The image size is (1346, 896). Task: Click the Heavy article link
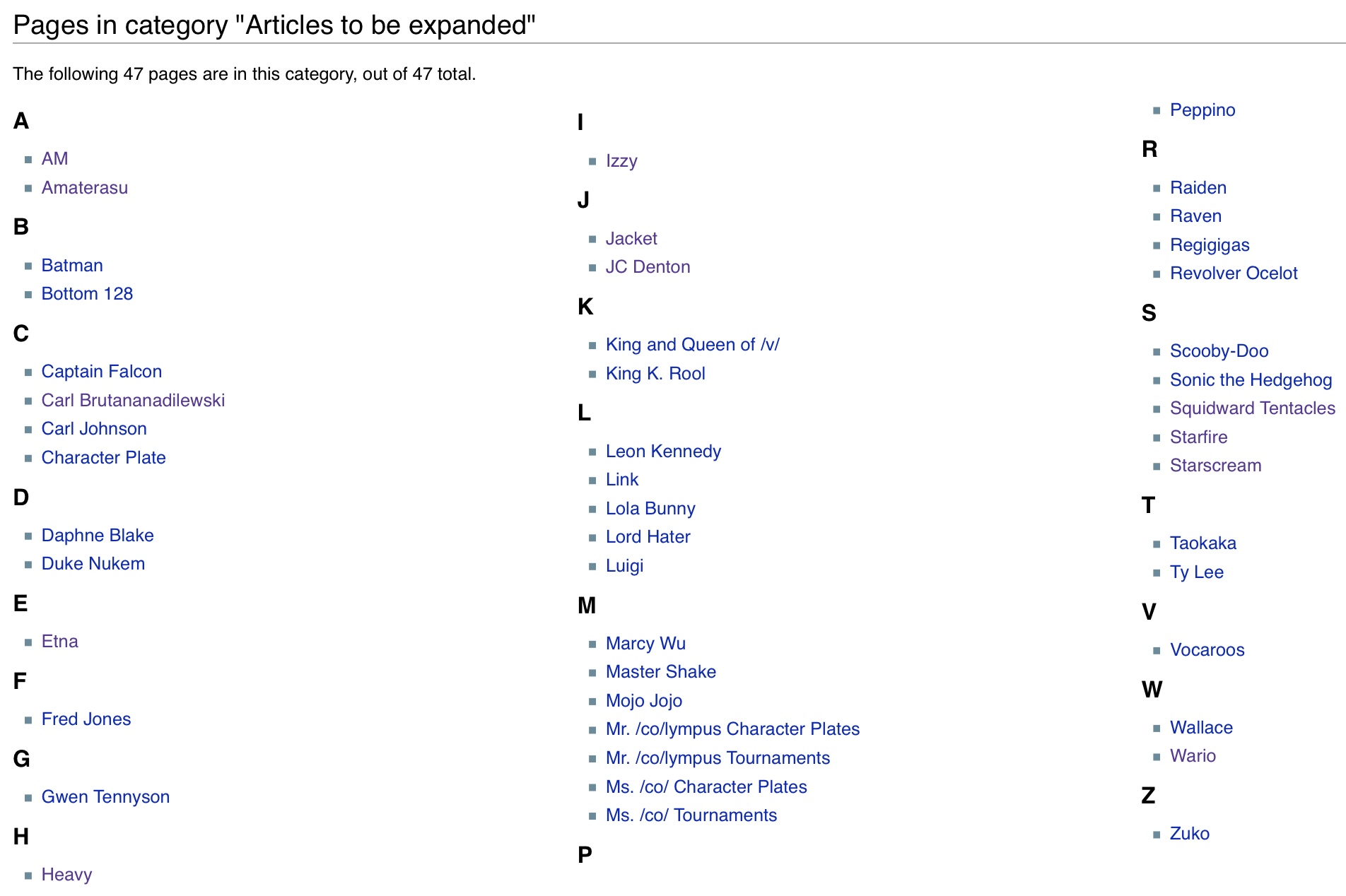click(66, 875)
